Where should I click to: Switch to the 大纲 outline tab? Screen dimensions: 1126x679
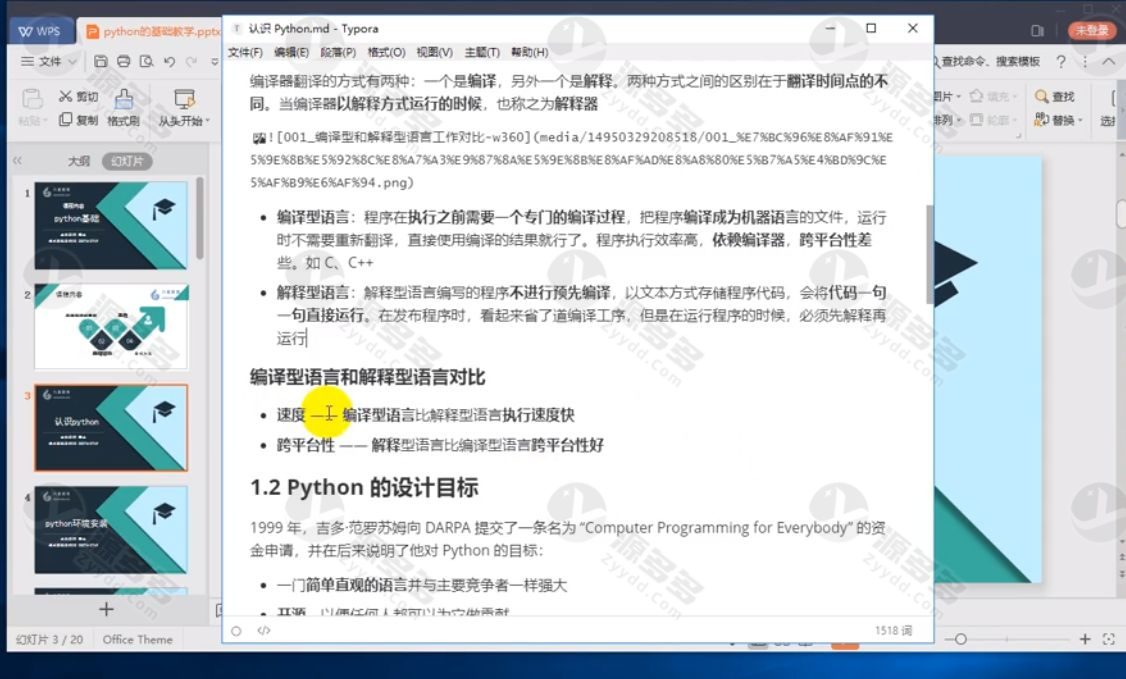click(79, 161)
